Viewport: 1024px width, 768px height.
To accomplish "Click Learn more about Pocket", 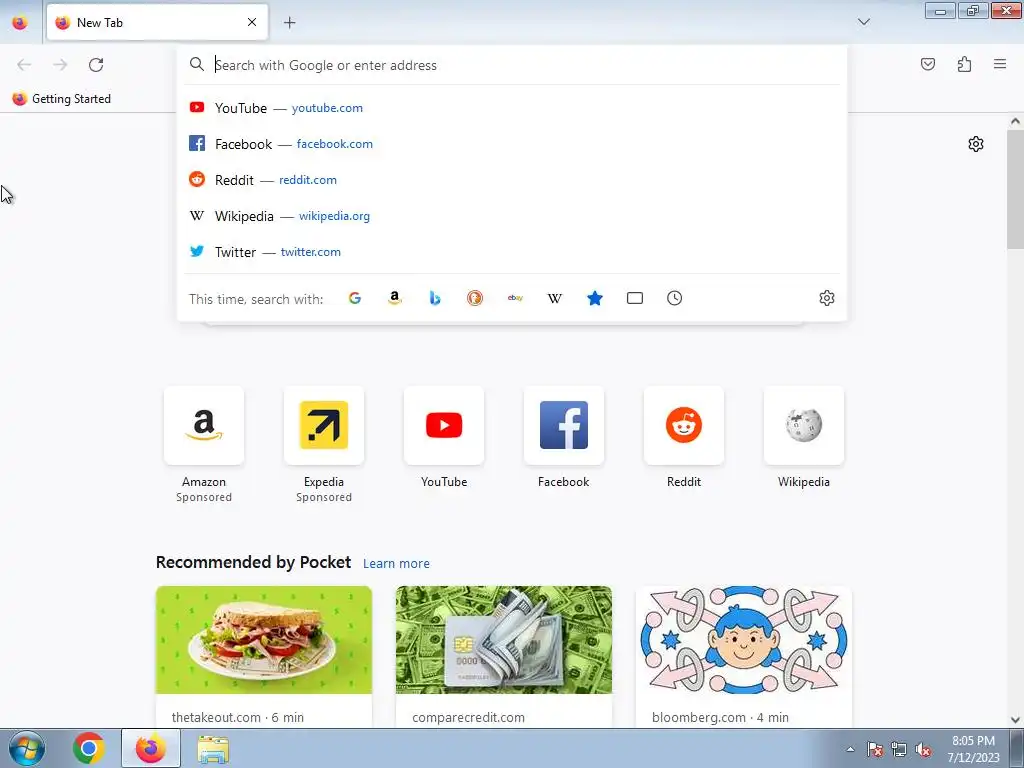I will point(396,564).
